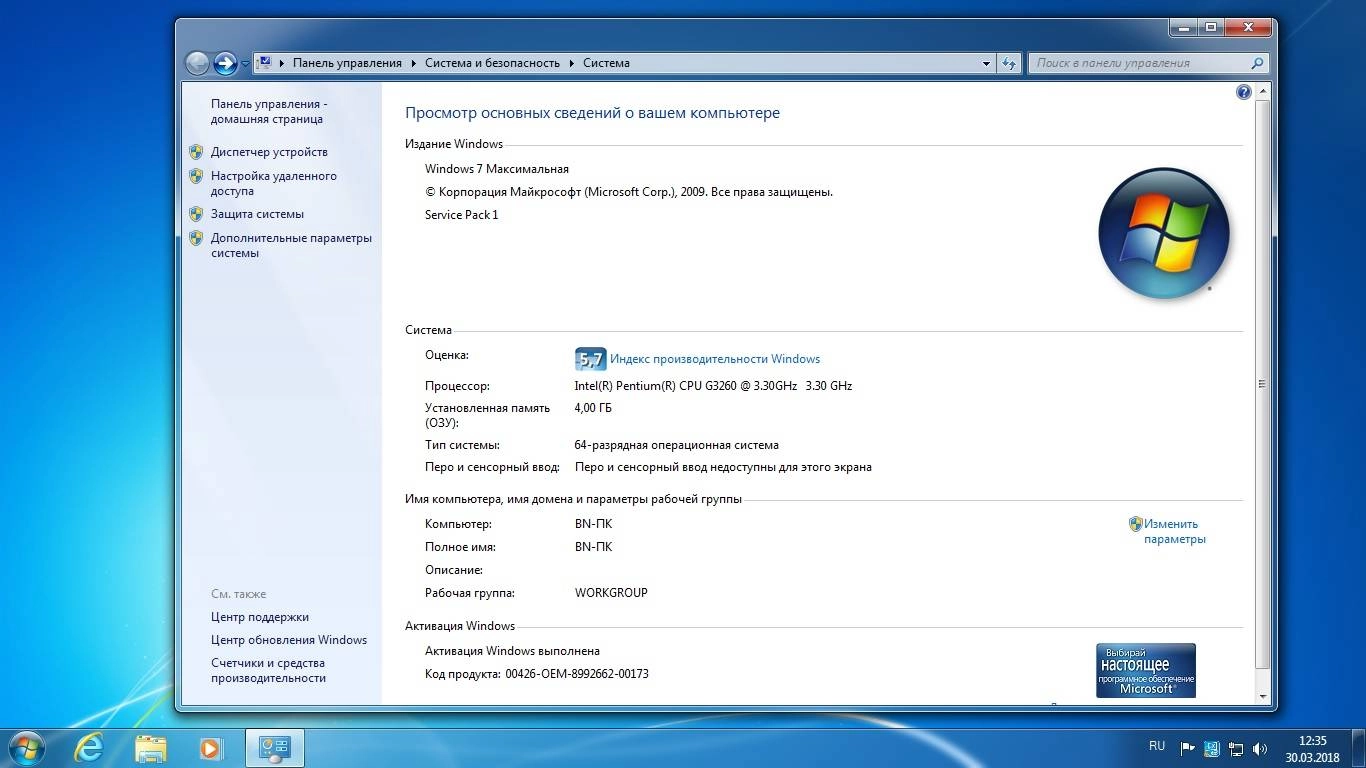The height and width of the screenshot is (768, 1366).
Task: Open Панель управления - домашняя страница link
Action: pyautogui.click(x=268, y=111)
